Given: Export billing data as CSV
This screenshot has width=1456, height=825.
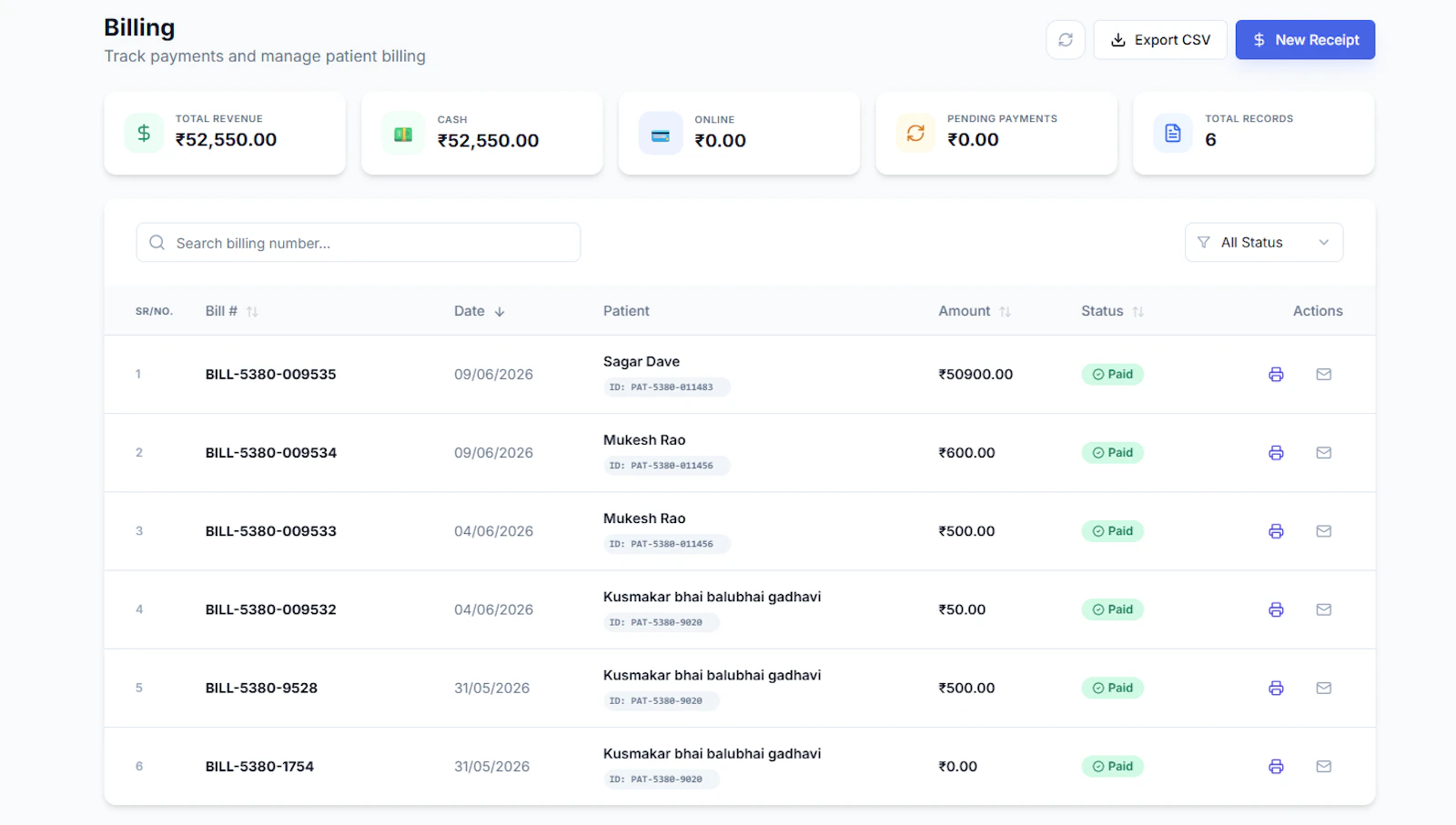Looking at the screenshot, I should (x=1160, y=40).
